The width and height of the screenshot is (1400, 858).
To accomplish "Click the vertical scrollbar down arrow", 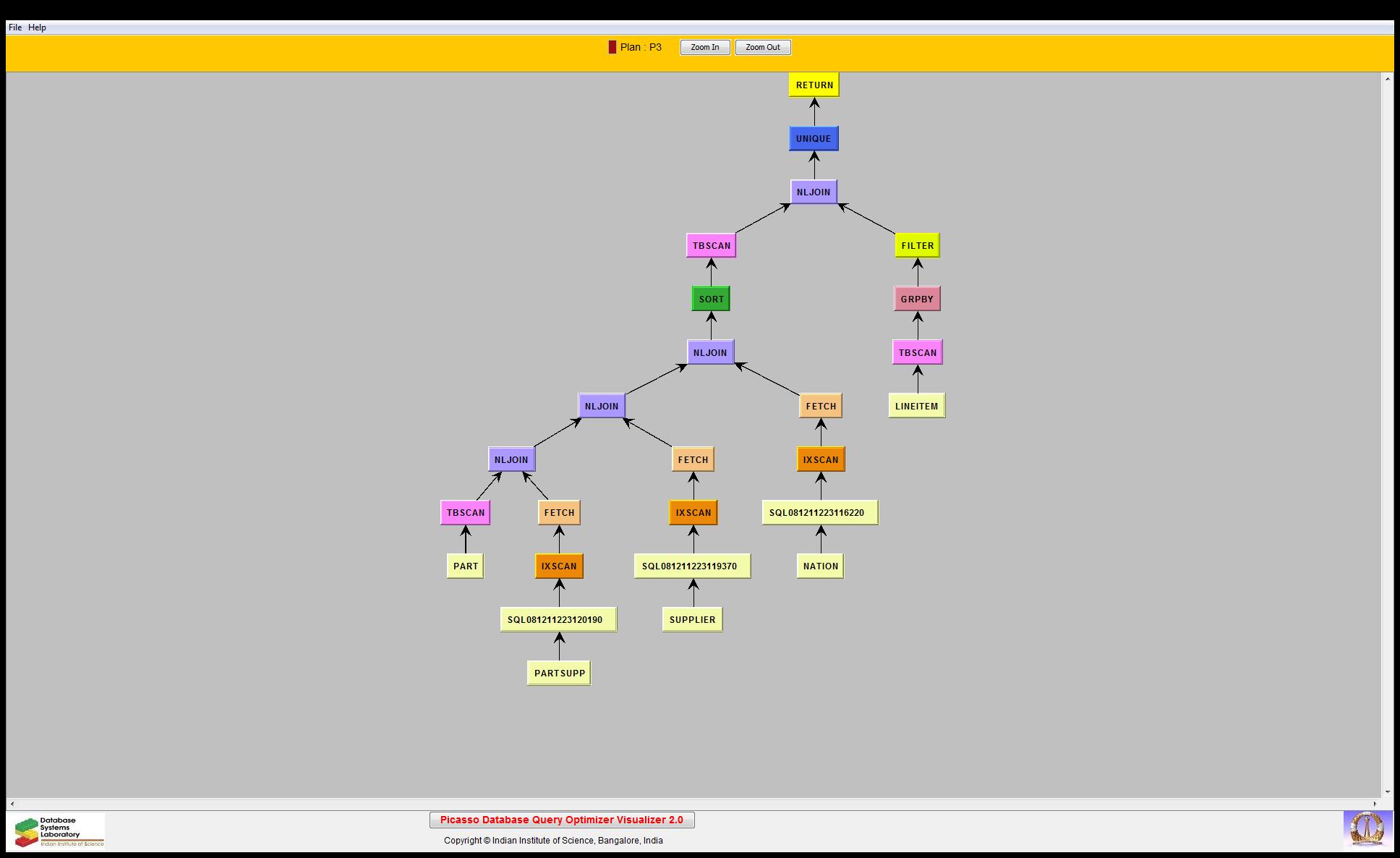I will click(x=1387, y=792).
